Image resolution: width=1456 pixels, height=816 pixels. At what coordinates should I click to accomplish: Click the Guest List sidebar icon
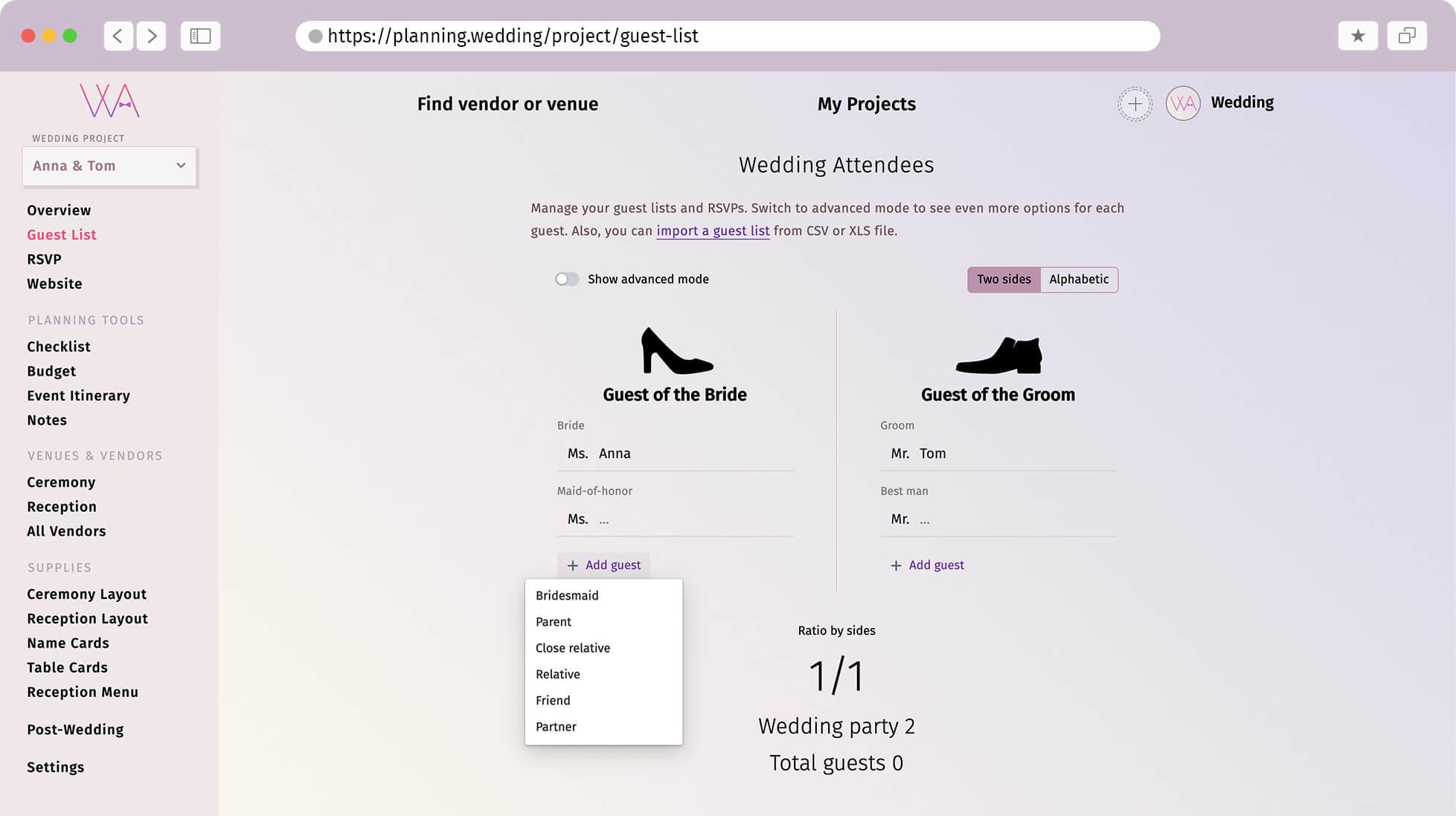coord(62,234)
